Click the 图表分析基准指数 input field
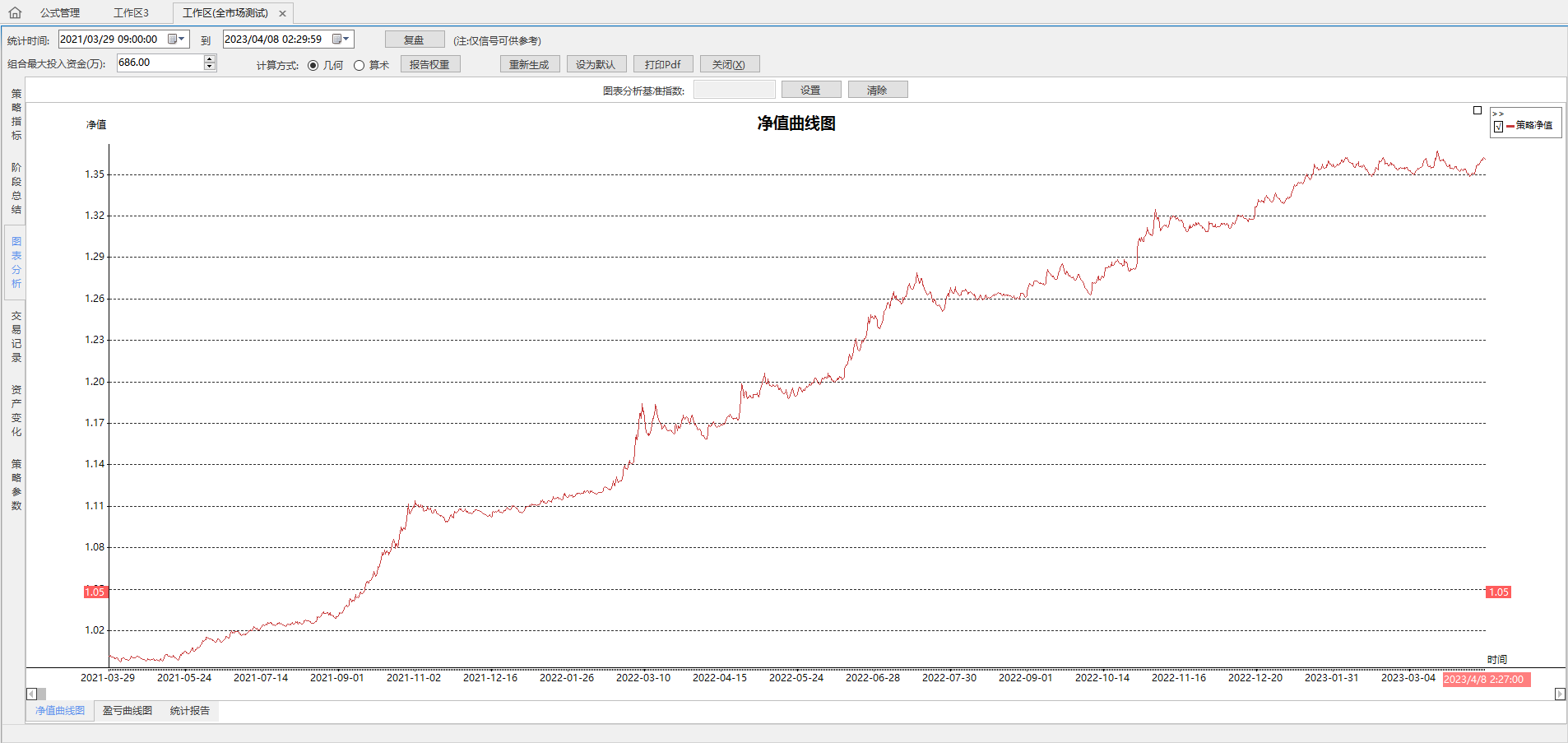This screenshot has width=1568, height=743. pyautogui.click(x=734, y=90)
